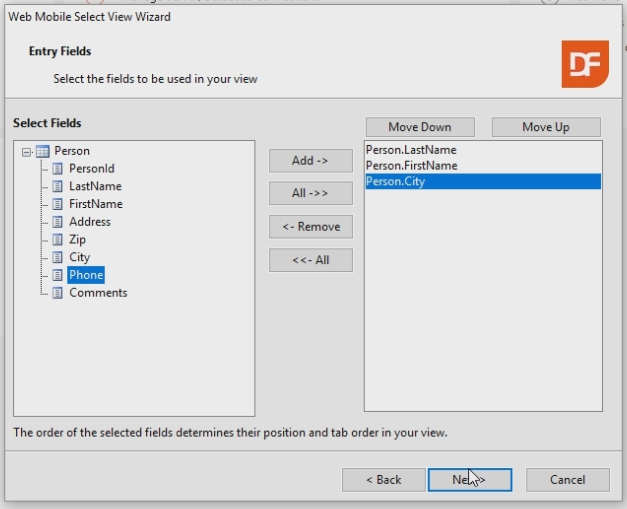Image resolution: width=627 pixels, height=509 pixels.
Task: Click the FirstName field icon
Action: 57,204
